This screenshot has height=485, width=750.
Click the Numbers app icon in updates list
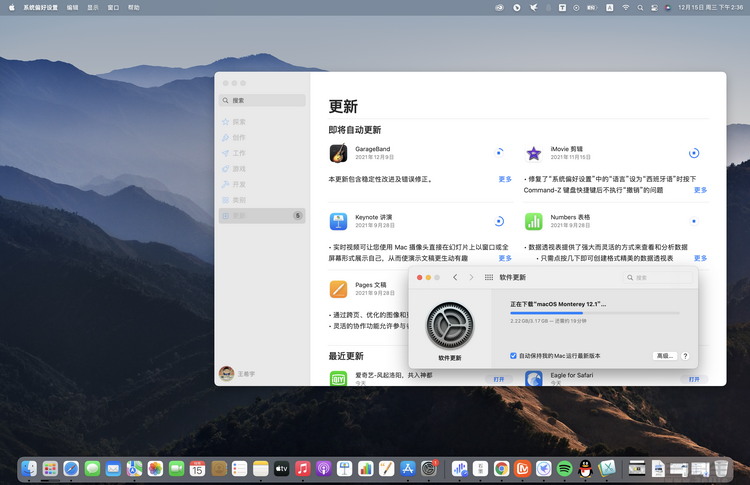pyautogui.click(x=533, y=221)
